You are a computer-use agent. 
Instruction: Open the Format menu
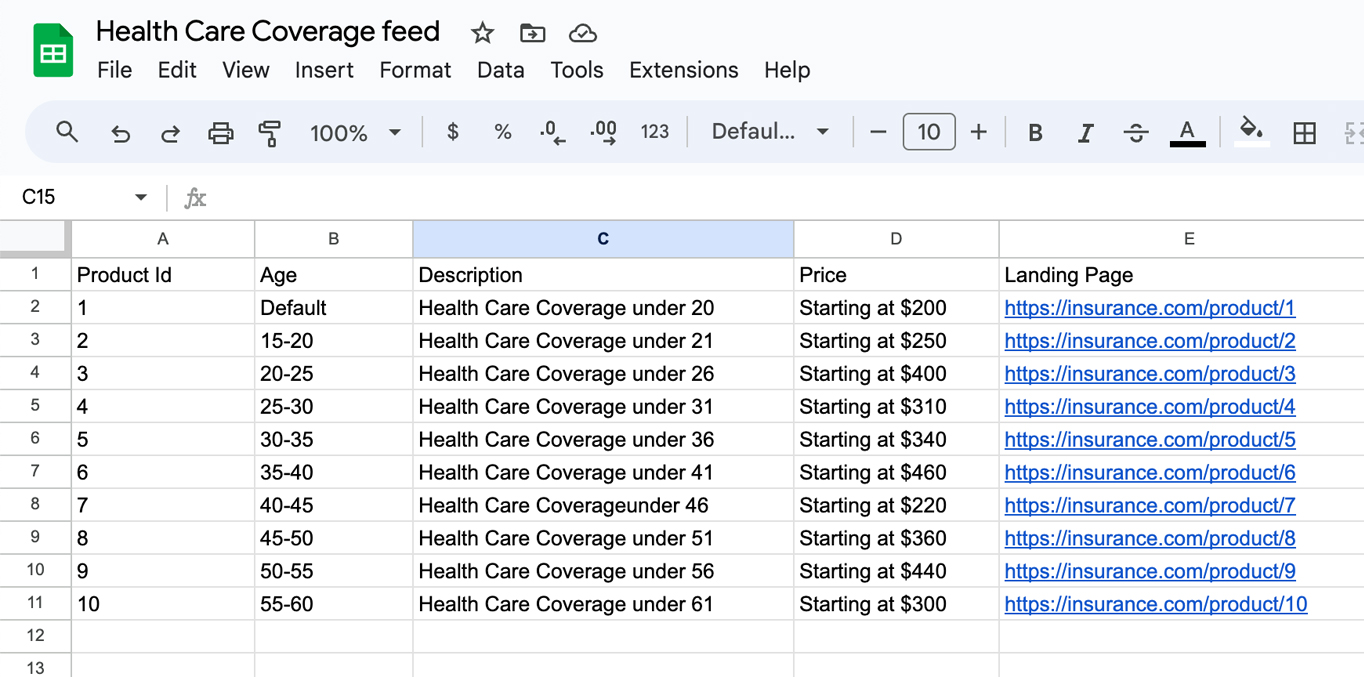pos(415,70)
